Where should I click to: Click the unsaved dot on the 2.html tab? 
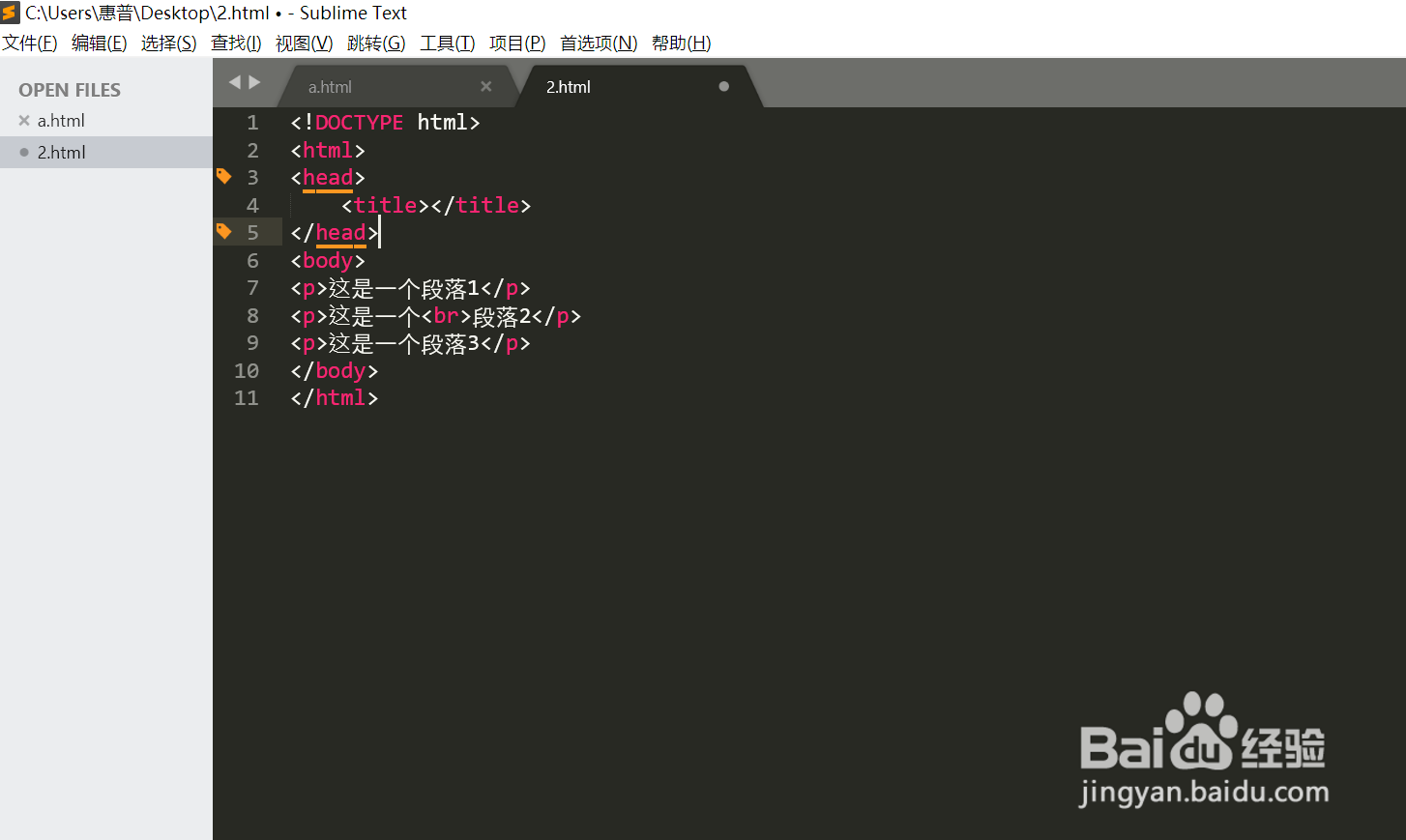(723, 86)
